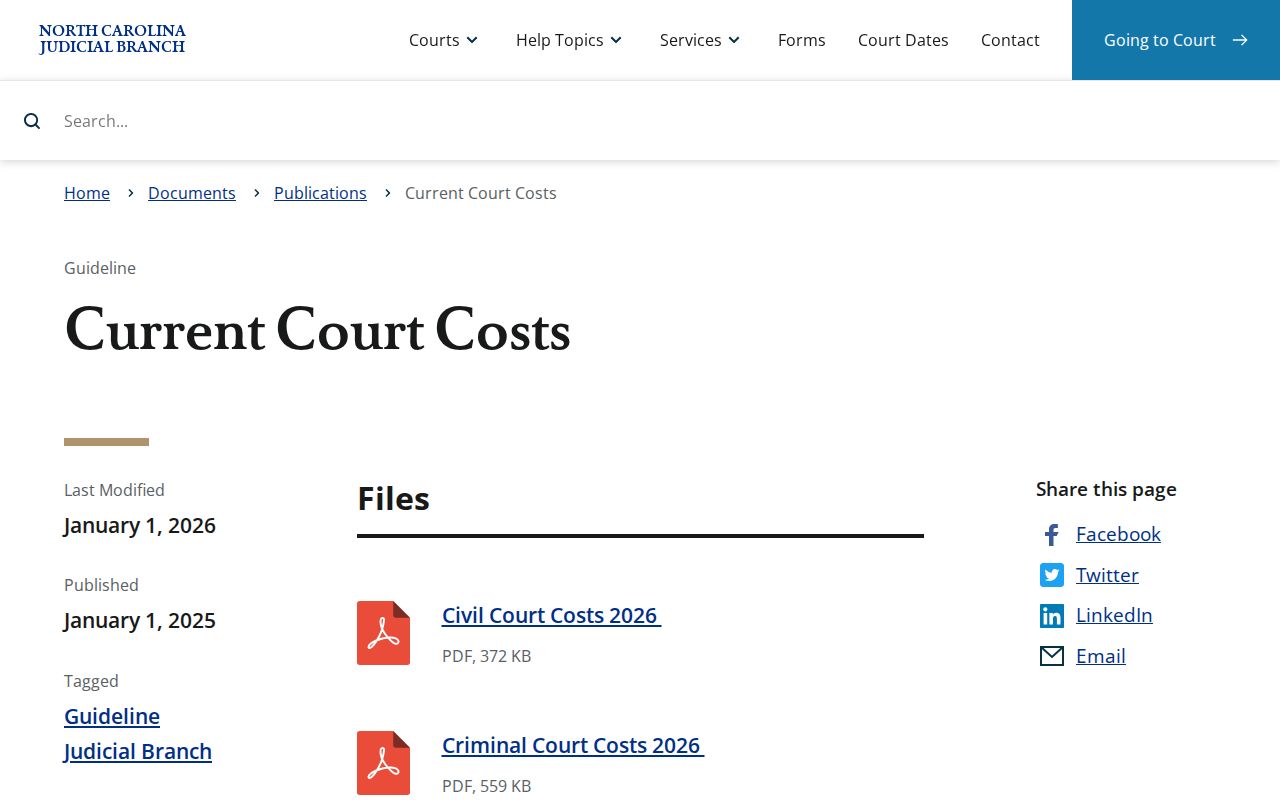Viewport: 1280px width, 800px height.
Task: Expand the Courts dropdown menu
Action: tap(444, 40)
